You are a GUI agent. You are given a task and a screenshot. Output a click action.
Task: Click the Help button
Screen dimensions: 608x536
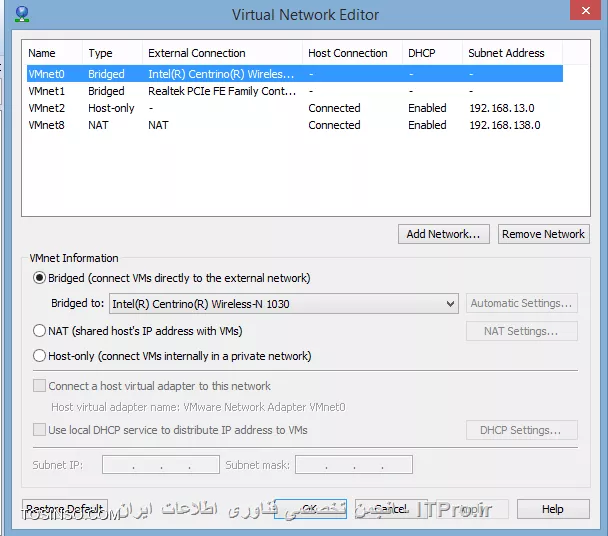pos(553,508)
